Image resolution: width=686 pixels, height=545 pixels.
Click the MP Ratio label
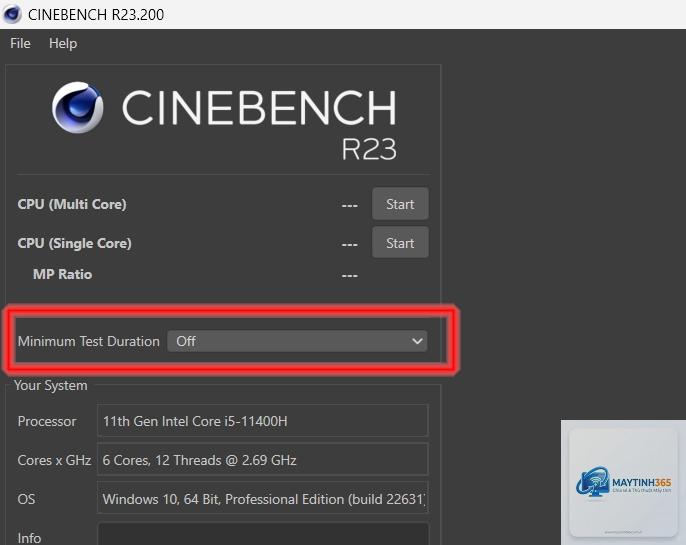[63, 274]
